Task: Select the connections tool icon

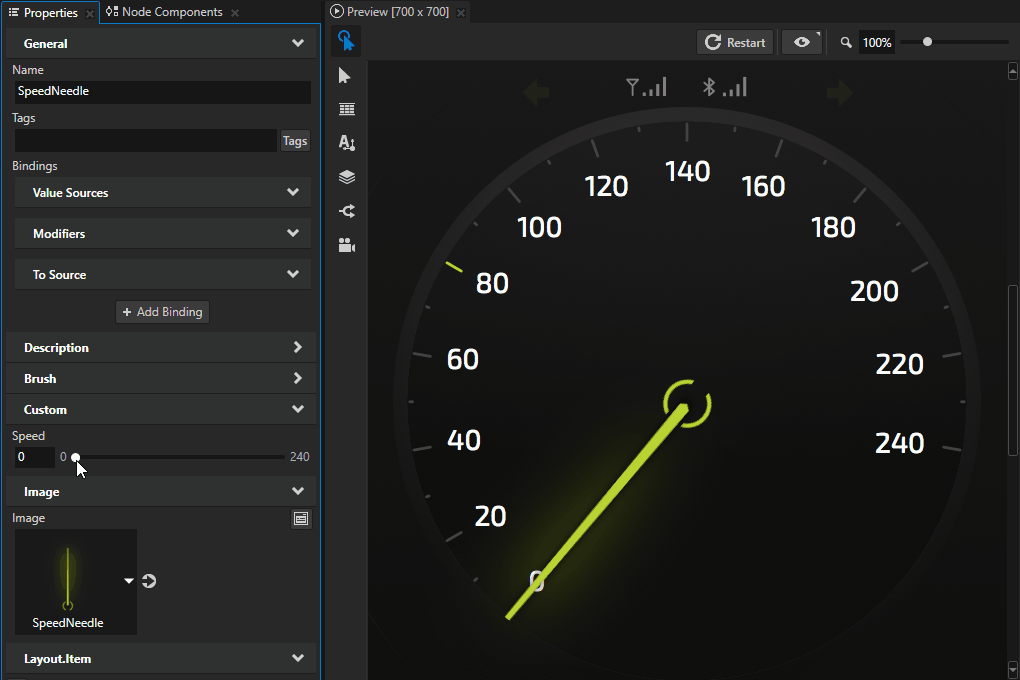Action: point(346,211)
